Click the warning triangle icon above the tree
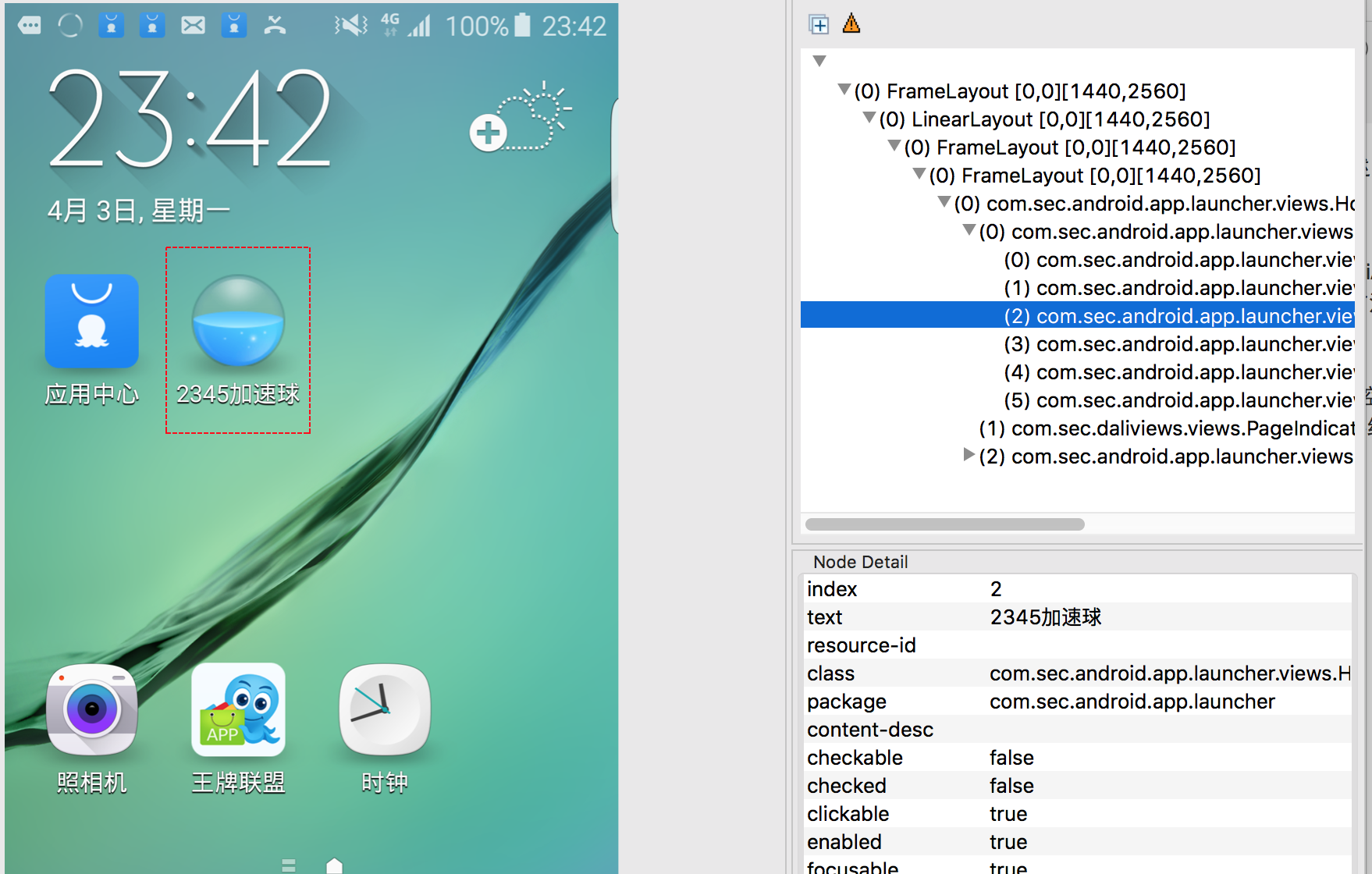The height and width of the screenshot is (874, 1372). click(x=851, y=23)
